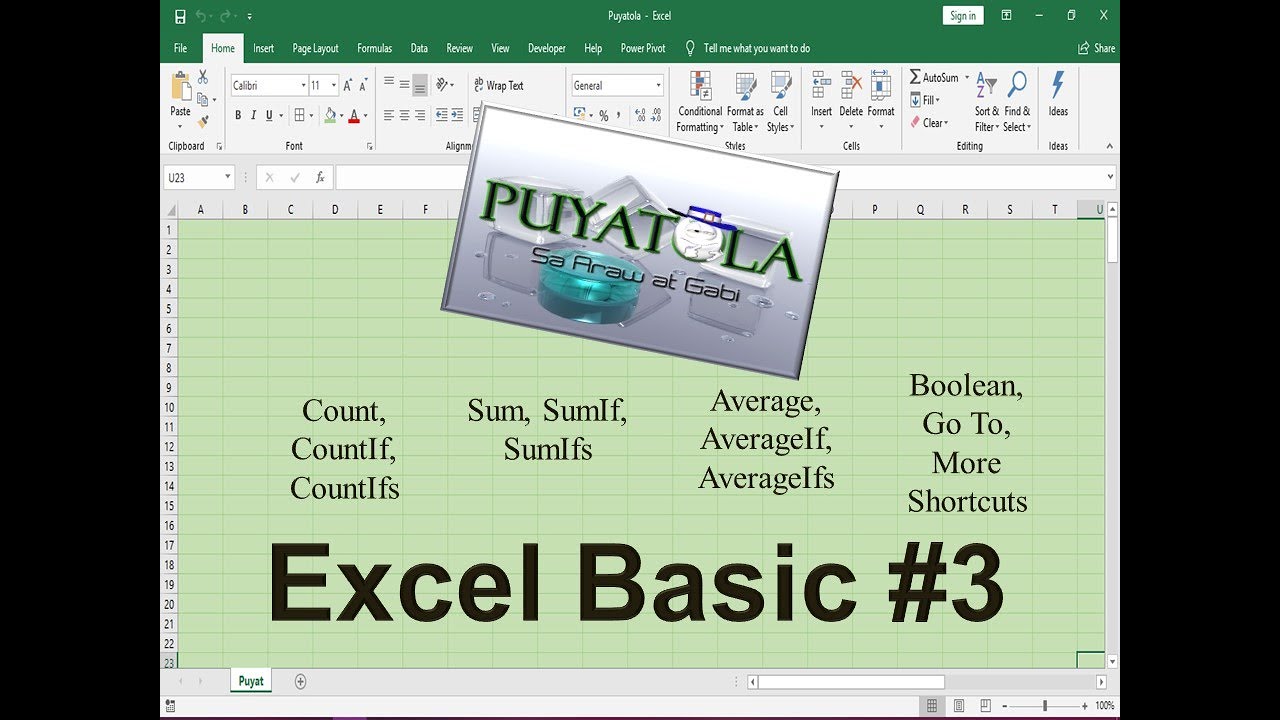This screenshot has width=1280, height=720.
Task: Click the Comma Style icon
Action: coord(619,115)
